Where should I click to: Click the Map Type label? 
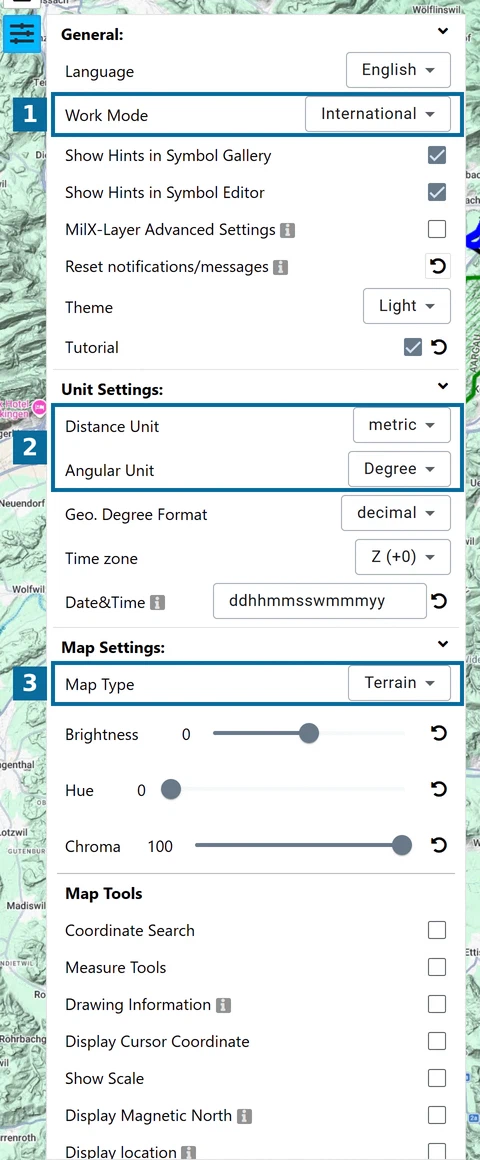(100, 684)
